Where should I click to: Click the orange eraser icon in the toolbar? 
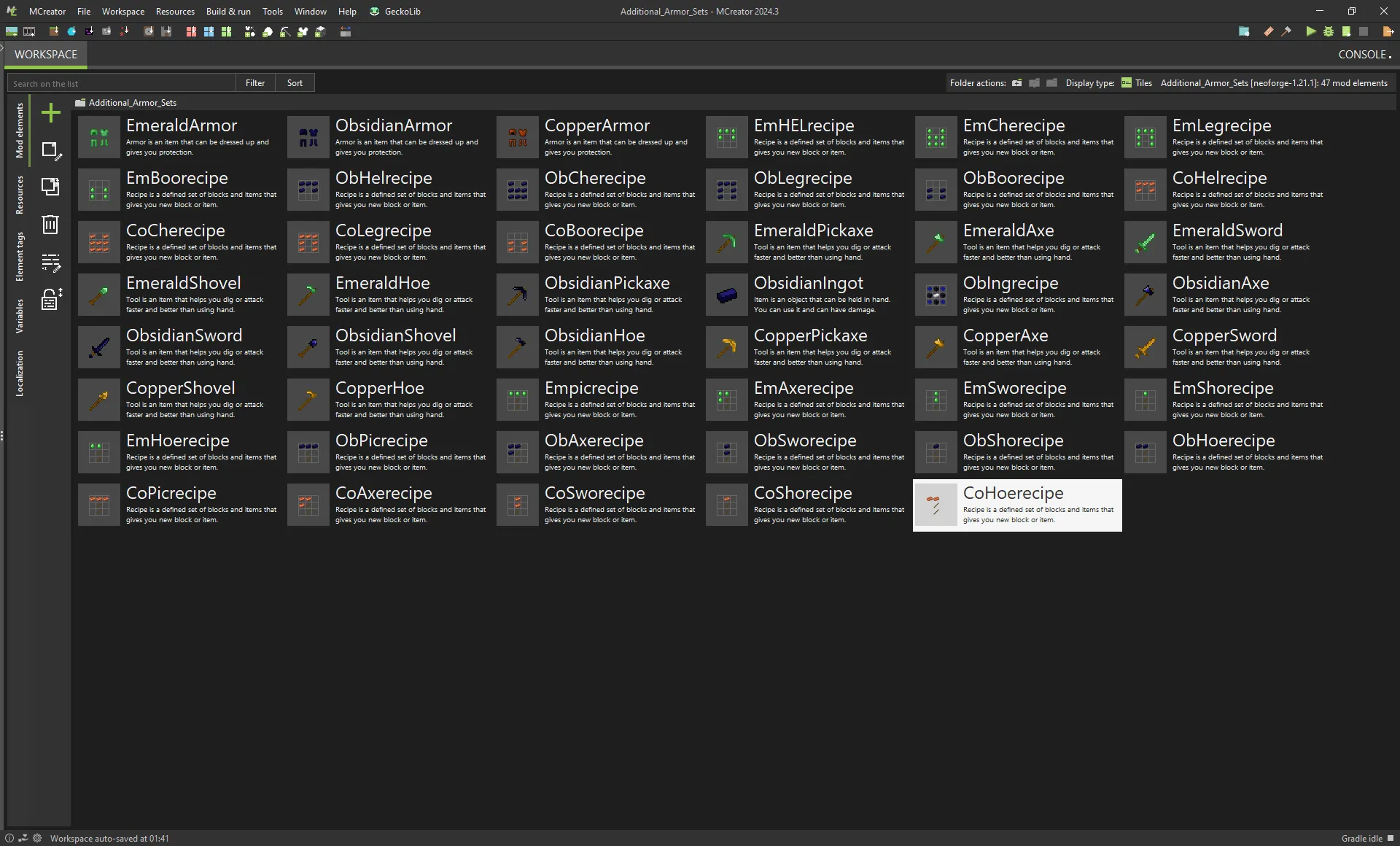pos(1269,31)
